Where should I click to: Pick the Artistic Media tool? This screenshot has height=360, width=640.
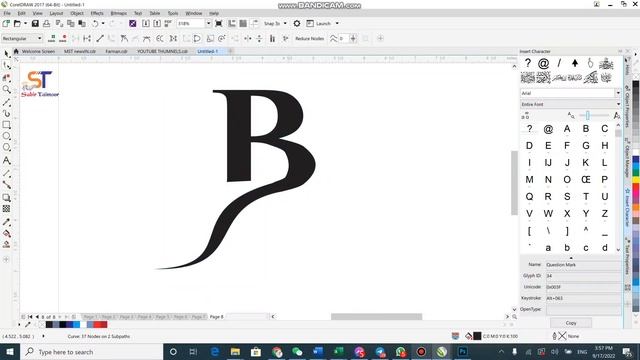click(7, 113)
